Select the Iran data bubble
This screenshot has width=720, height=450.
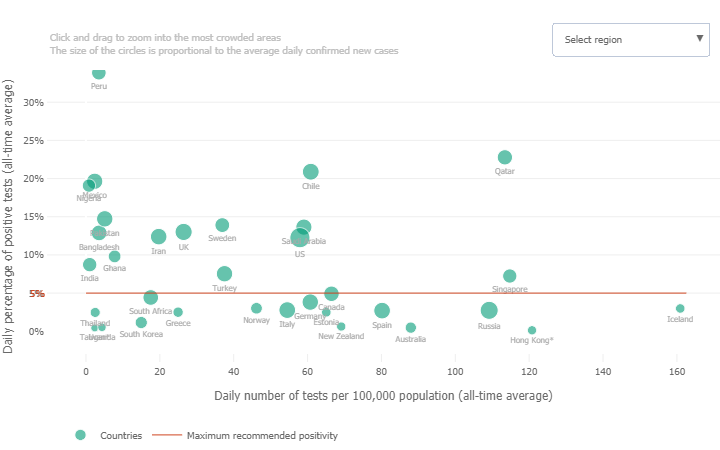[159, 237]
